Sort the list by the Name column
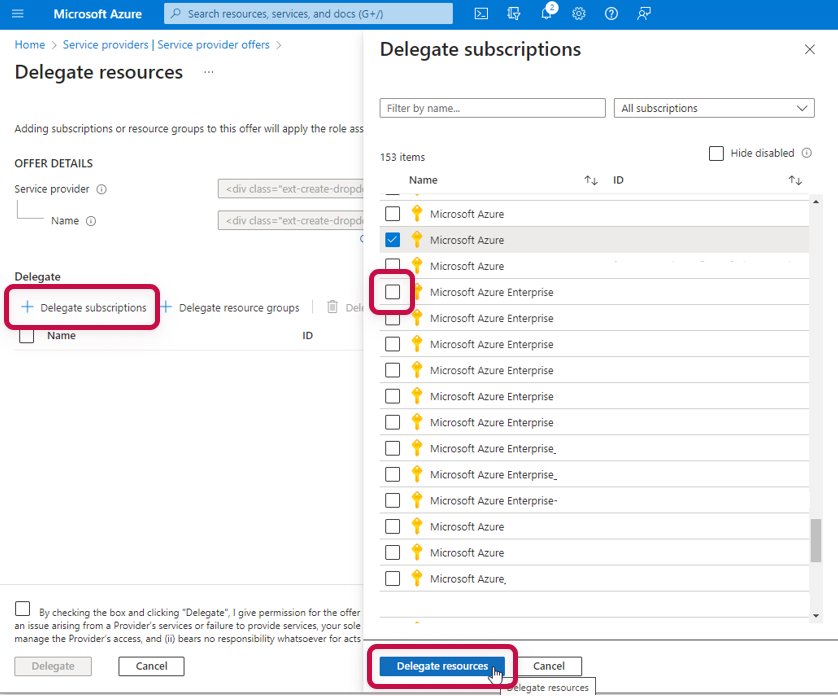The width and height of the screenshot is (838, 696). coord(590,181)
